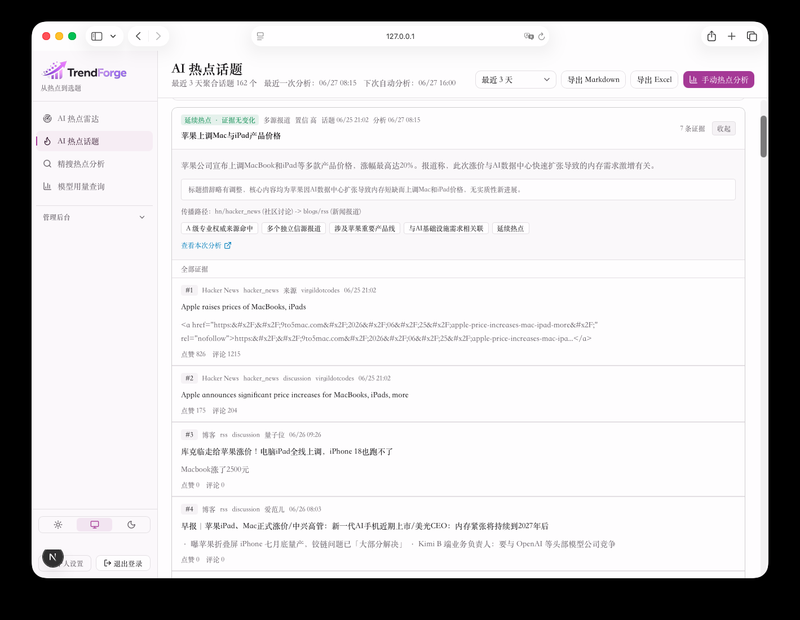Open evidence Apple raises prices of MacBooks, iPads

243,307
